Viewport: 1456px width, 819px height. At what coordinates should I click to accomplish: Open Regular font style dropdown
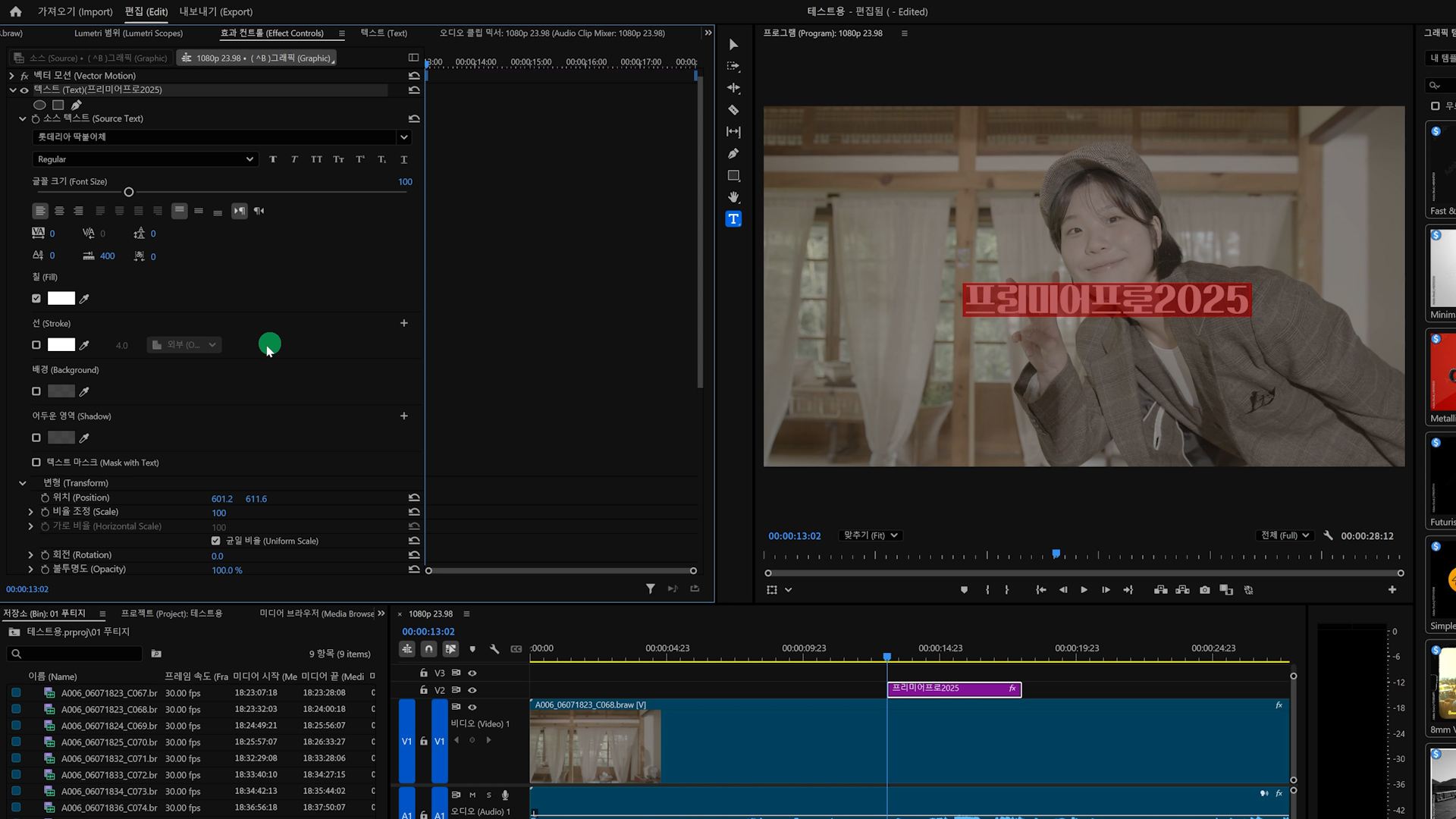coord(144,159)
